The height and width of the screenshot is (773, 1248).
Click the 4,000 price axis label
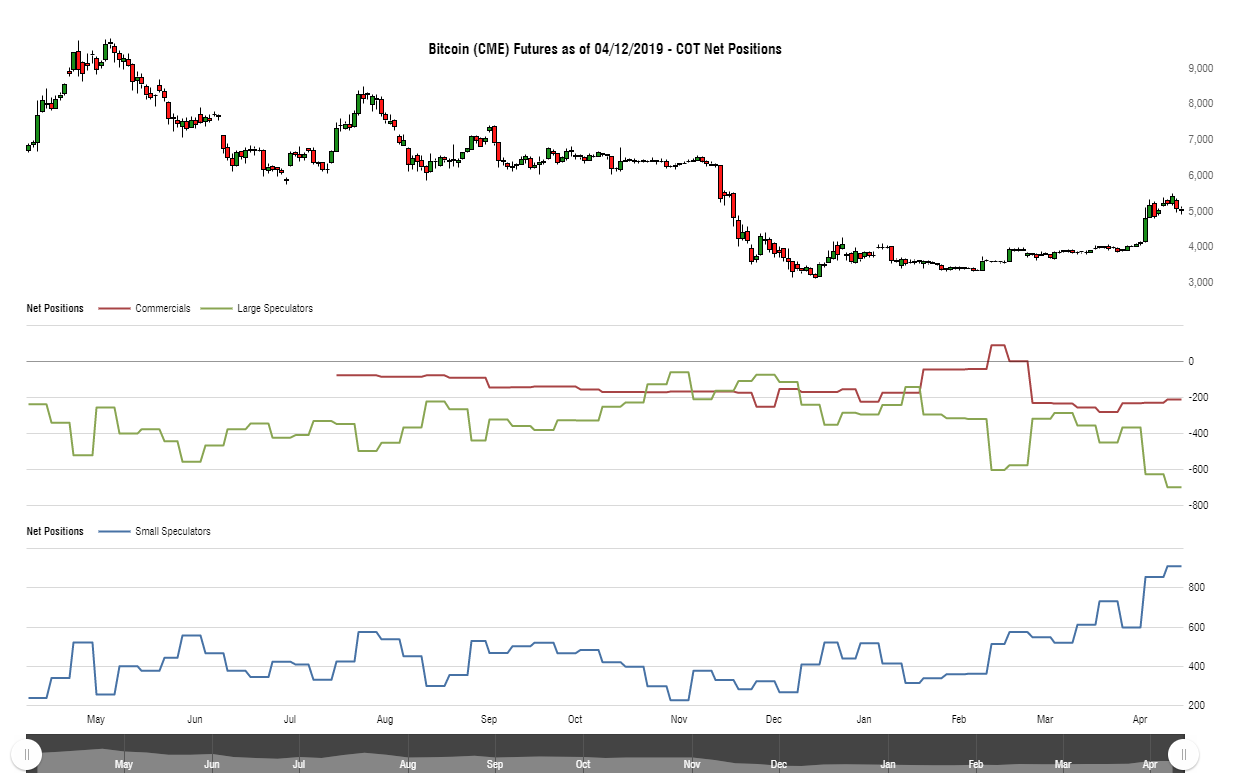tap(1200, 247)
